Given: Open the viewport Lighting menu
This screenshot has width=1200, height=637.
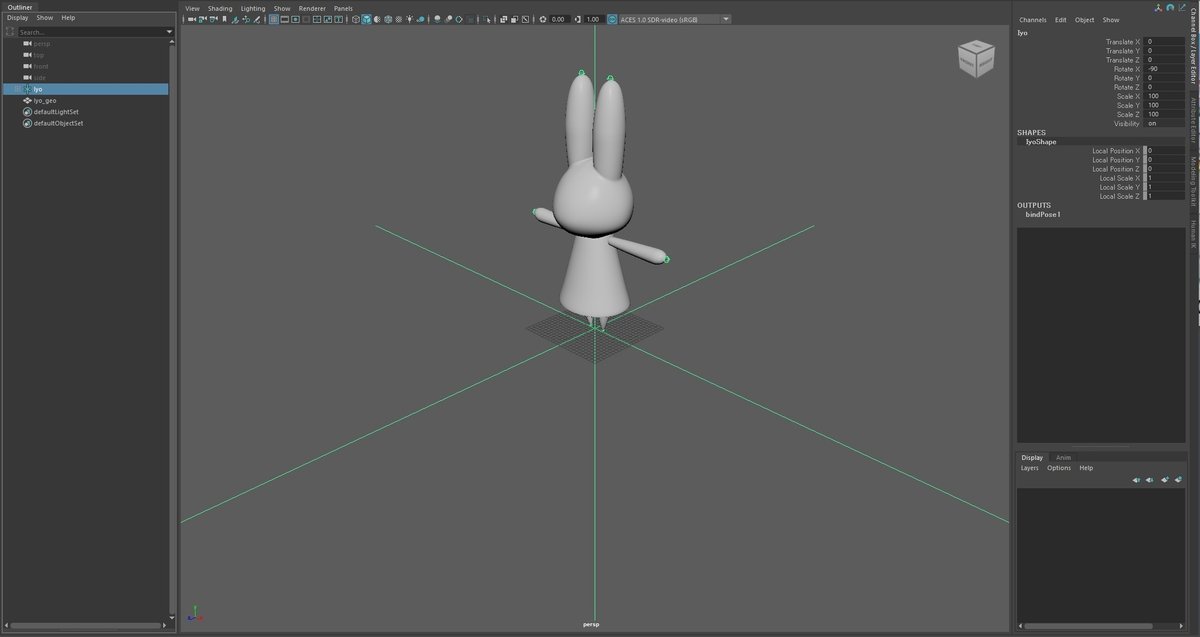Looking at the screenshot, I should [x=253, y=8].
